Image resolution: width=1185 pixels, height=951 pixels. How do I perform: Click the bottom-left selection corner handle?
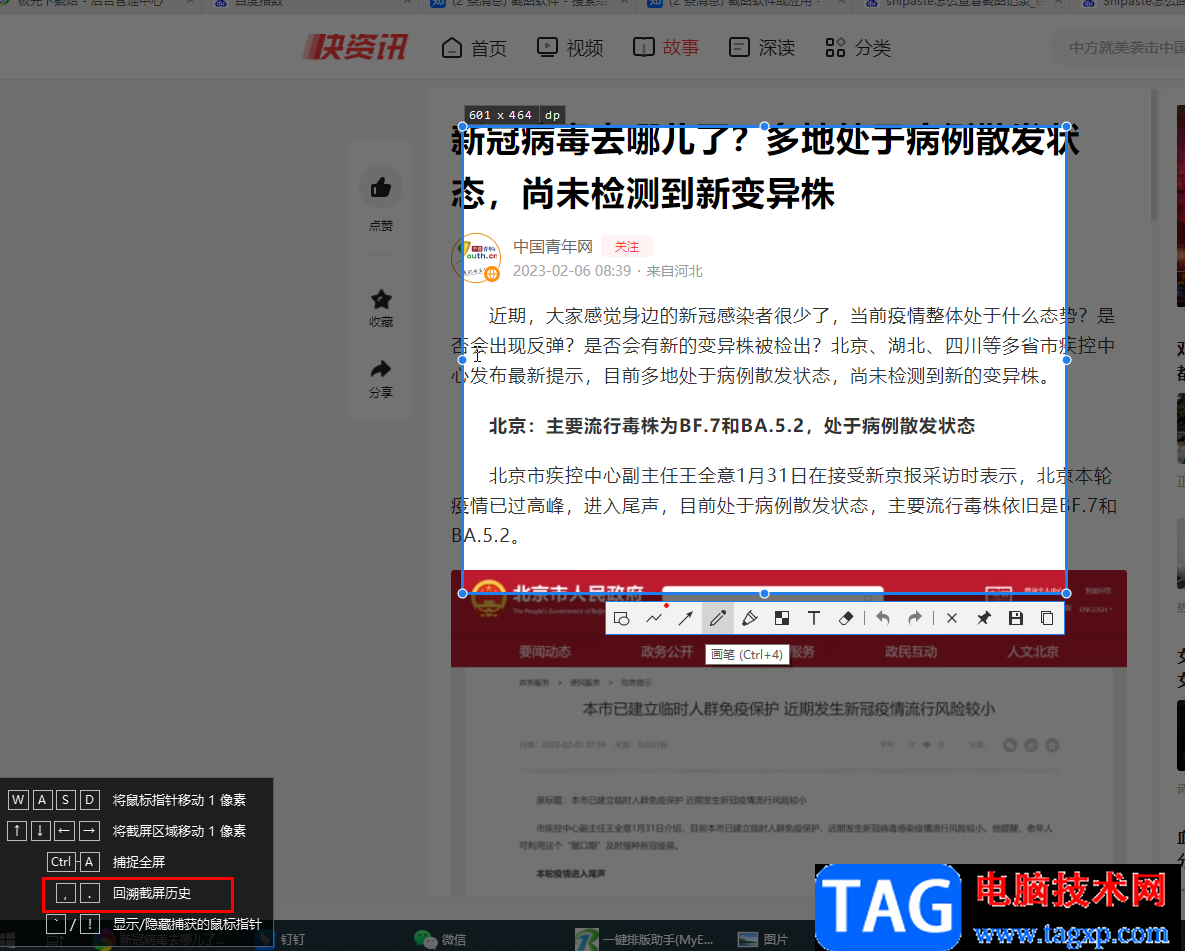pyautogui.click(x=463, y=593)
